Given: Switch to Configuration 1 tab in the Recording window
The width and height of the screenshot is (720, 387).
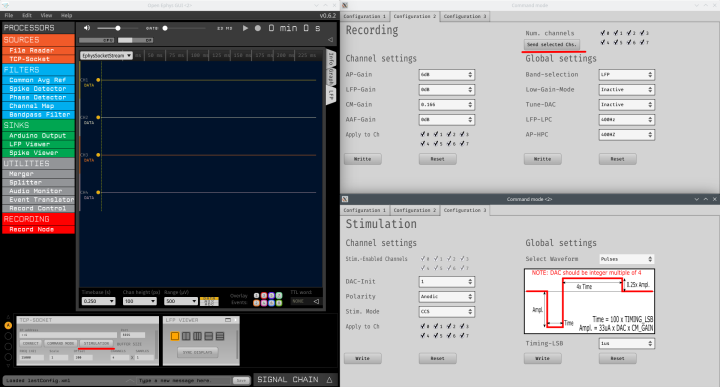Looking at the screenshot, I should tap(365, 16).
